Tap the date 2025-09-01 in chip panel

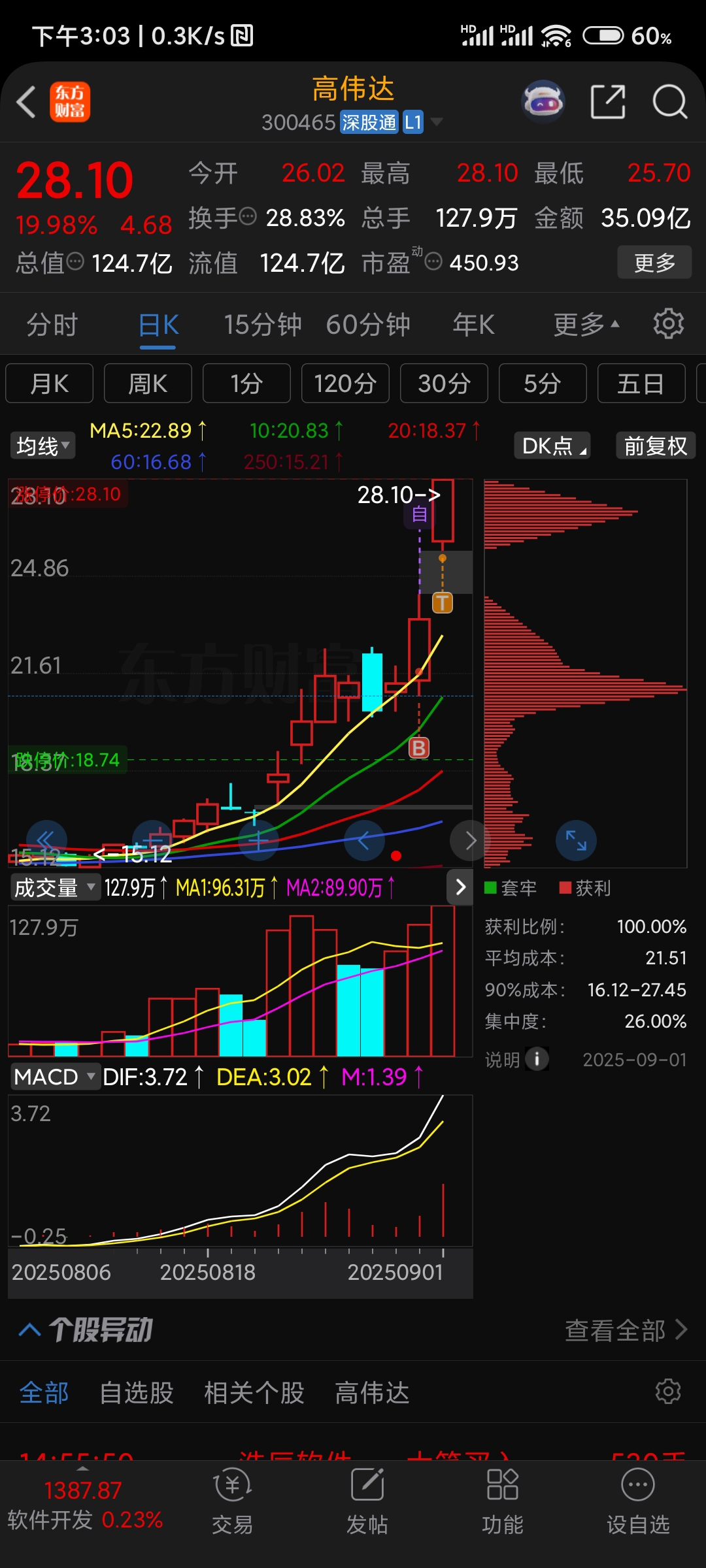pyautogui.click(x=635, y=1060)
